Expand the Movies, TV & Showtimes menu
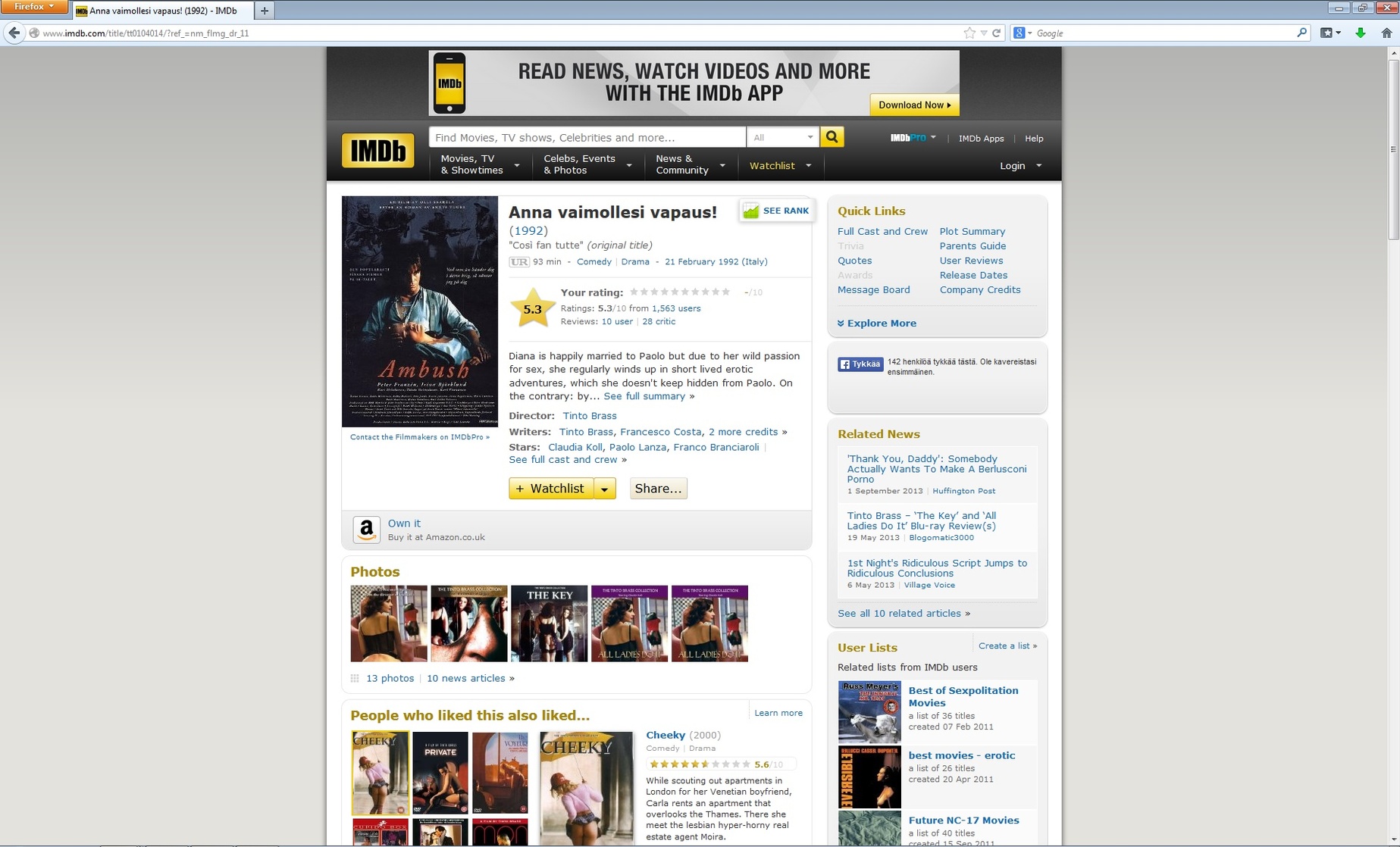Image resolution: width=1400 pixels, height=847 pixels. tap(479, 164)
